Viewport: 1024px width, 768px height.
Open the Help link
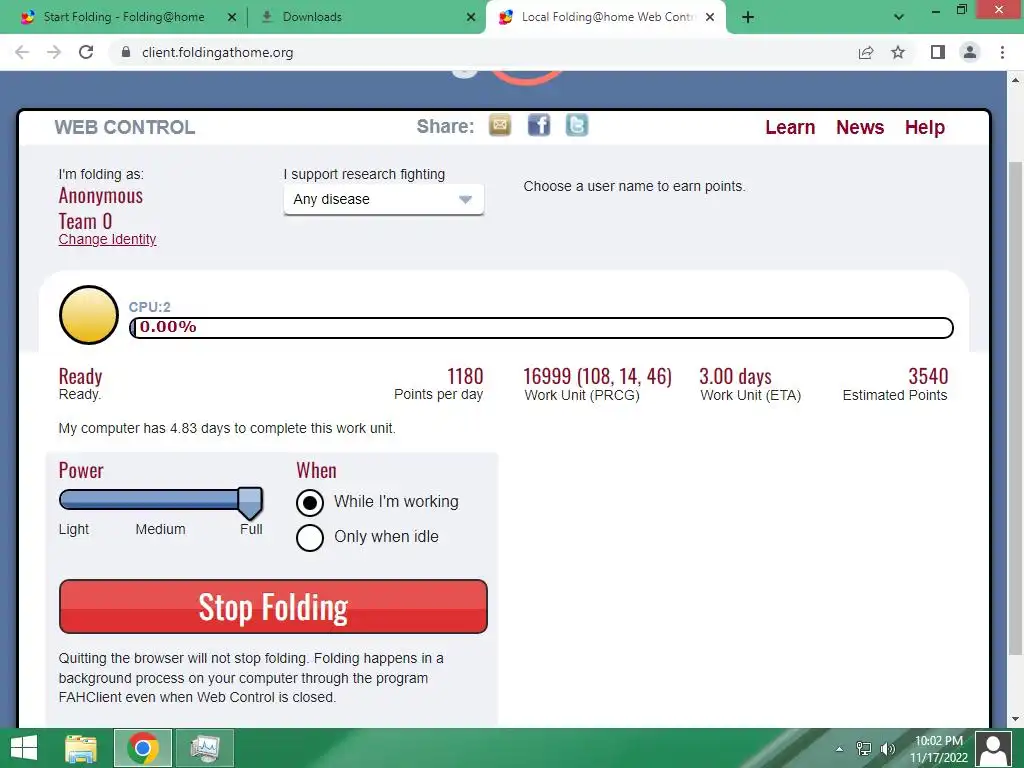tap(925, 127)
